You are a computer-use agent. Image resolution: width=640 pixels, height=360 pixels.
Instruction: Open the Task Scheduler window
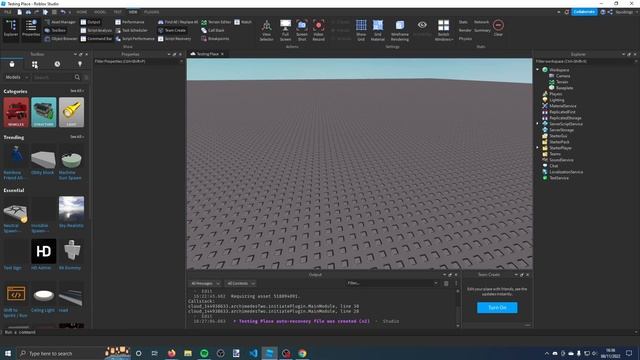[x=131, y=30]
